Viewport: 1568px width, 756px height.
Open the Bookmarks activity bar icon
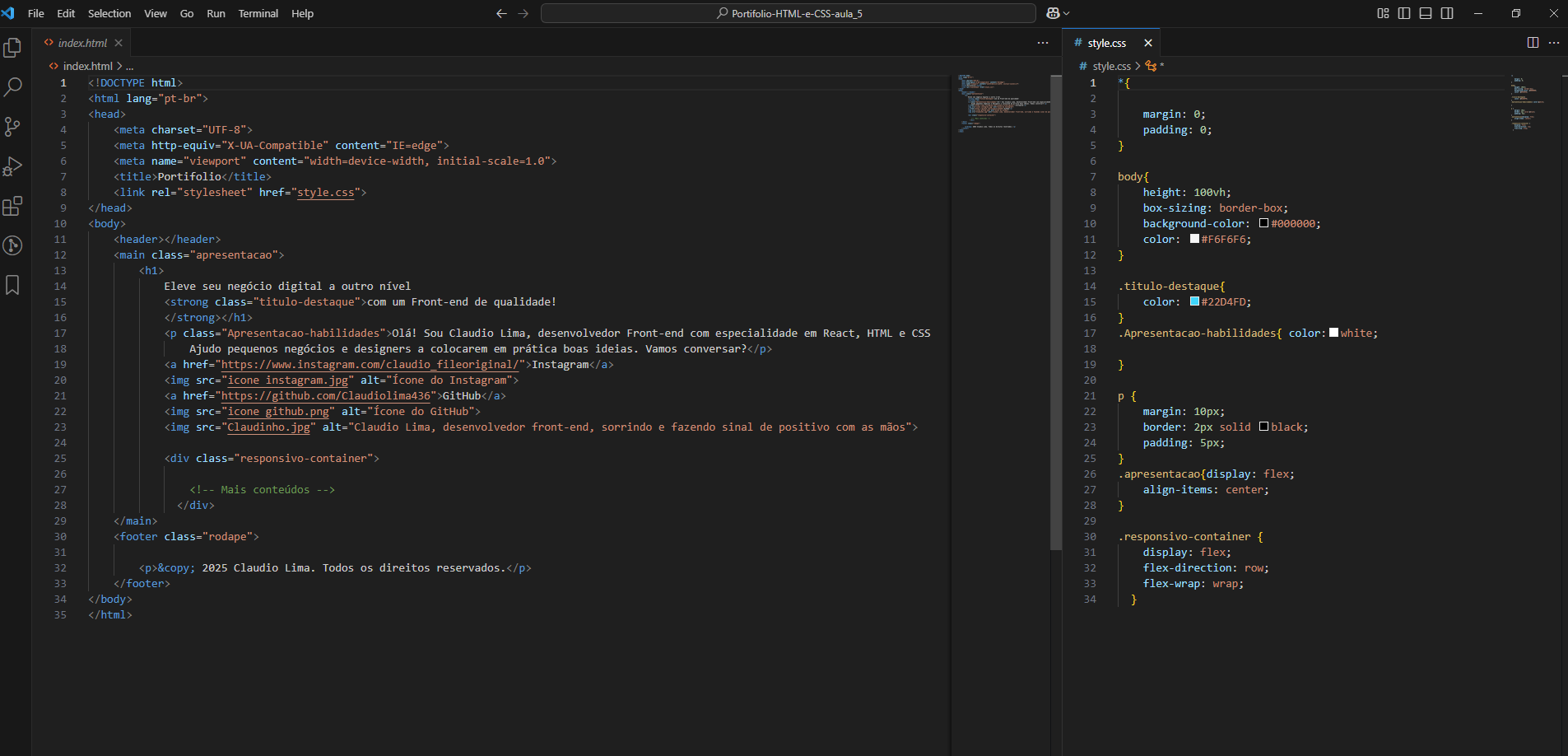(12, 284)
